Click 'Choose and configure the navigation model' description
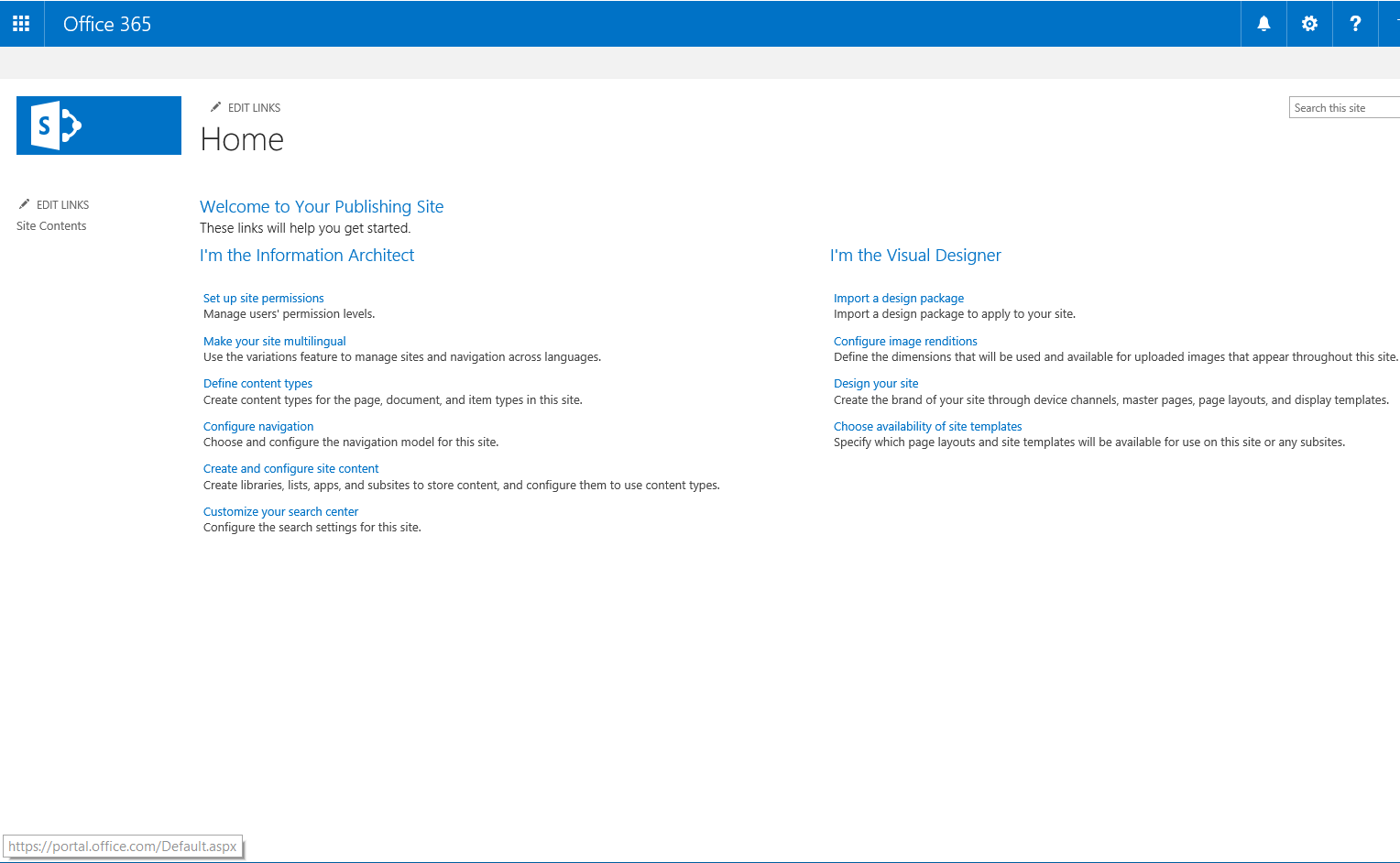 [351, 442]
